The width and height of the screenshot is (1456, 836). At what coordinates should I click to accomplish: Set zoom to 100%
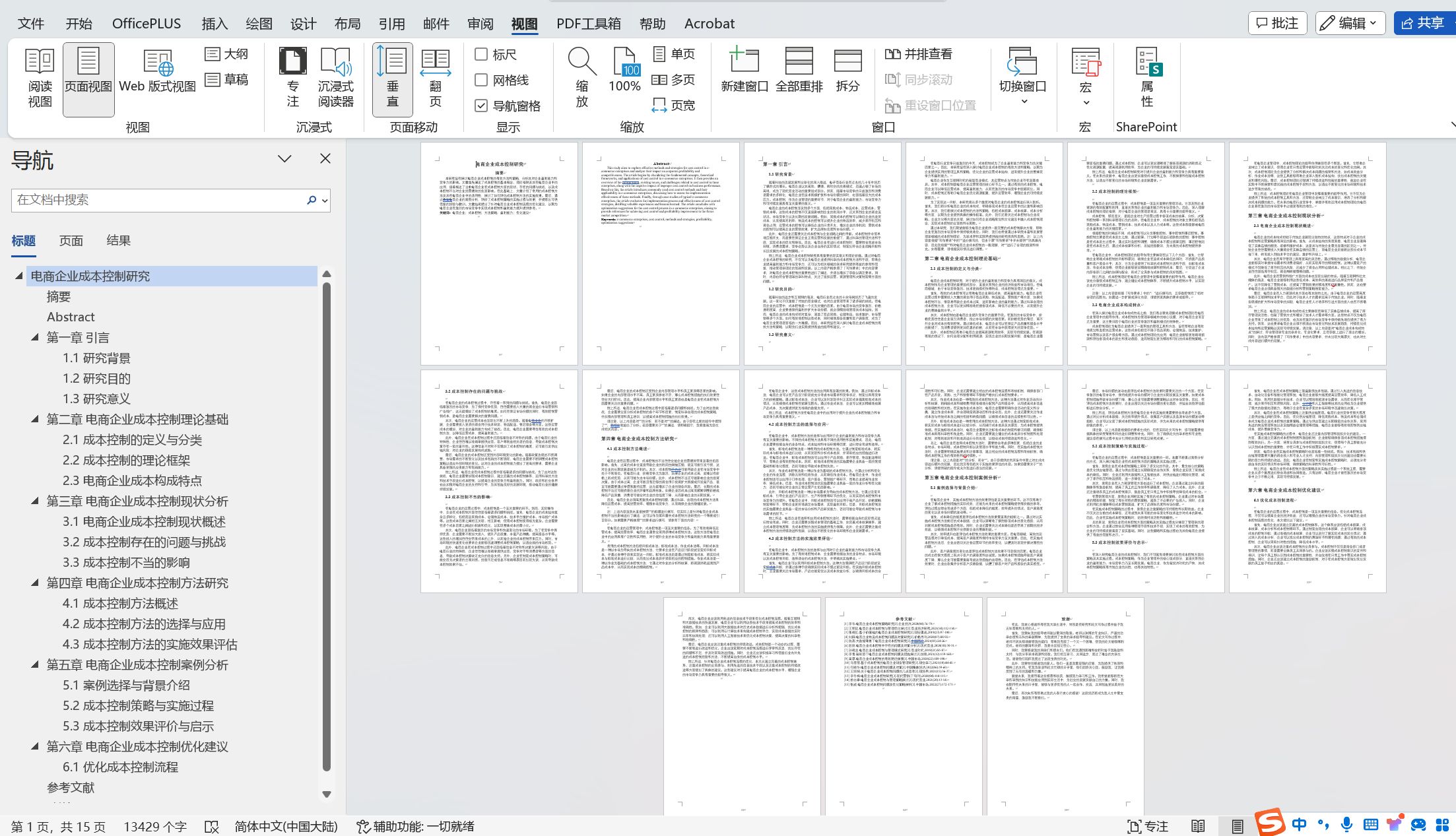pos(624,71)
